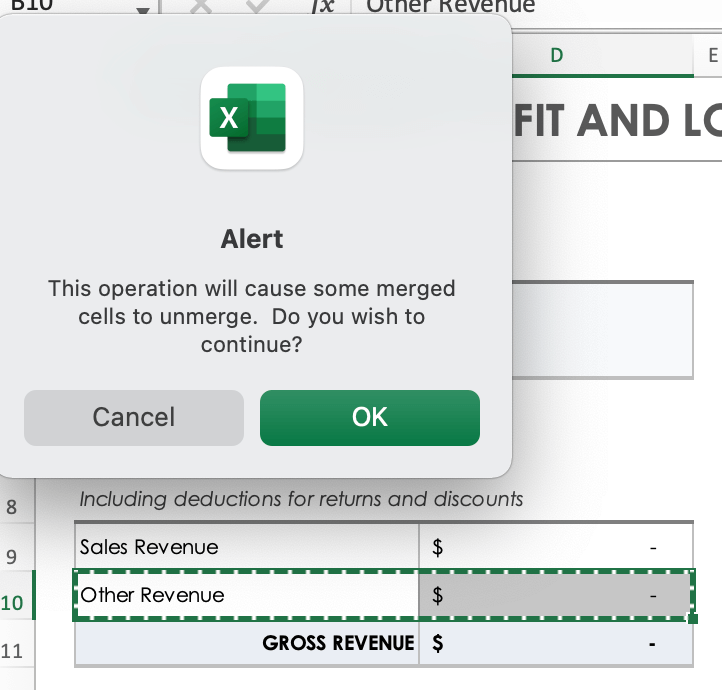Viewport: 722px width, 690px height.
Task: Click the 'Including deductions for returns' note cell
Action: 300,499
